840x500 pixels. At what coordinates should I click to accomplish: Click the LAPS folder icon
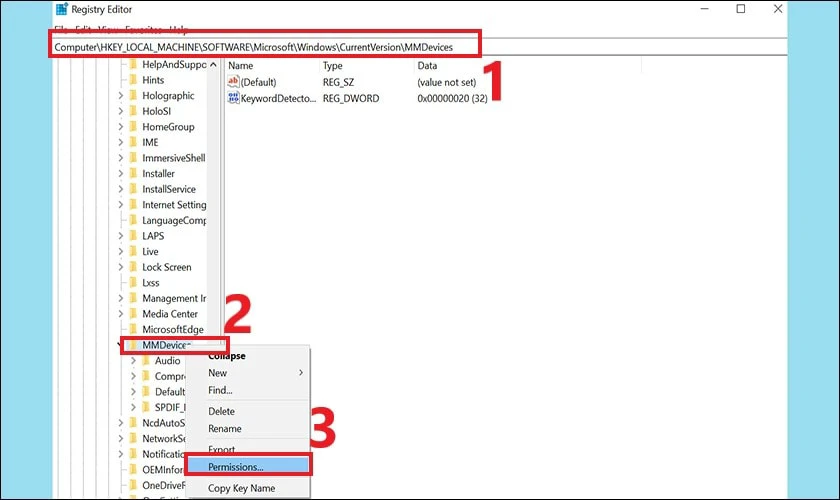pyautogui.click(x=133, y=235)
